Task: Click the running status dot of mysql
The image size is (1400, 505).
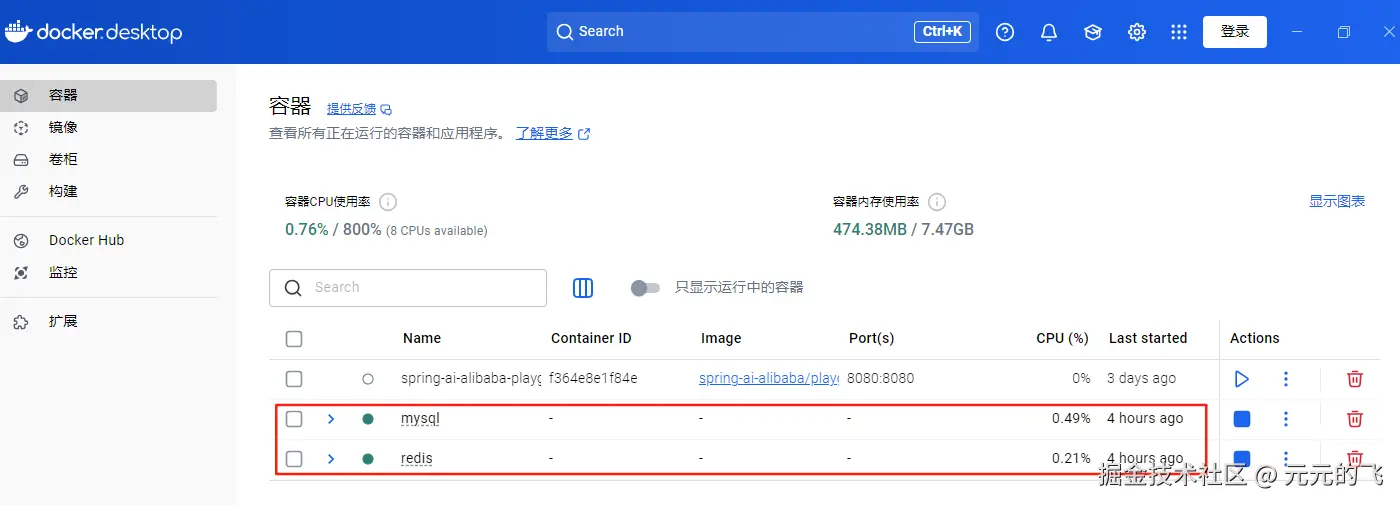Action: pos(368,419)
